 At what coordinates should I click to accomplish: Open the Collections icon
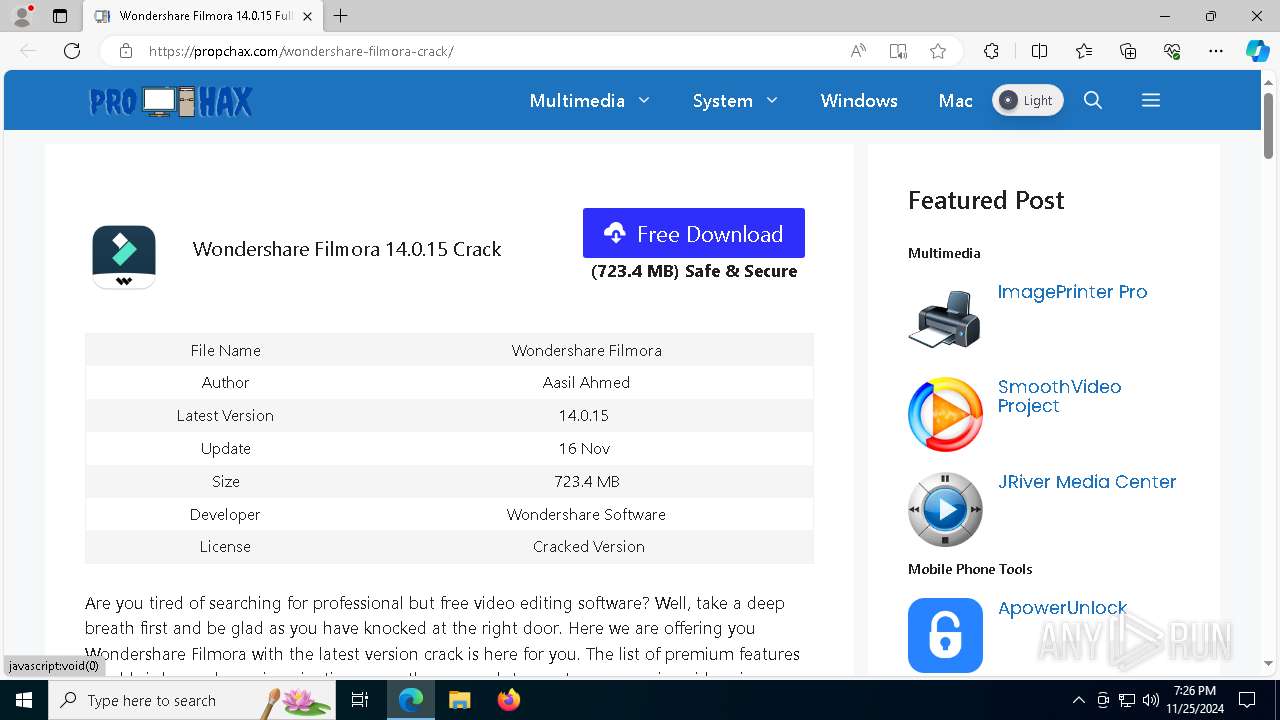click(1128, 51)
